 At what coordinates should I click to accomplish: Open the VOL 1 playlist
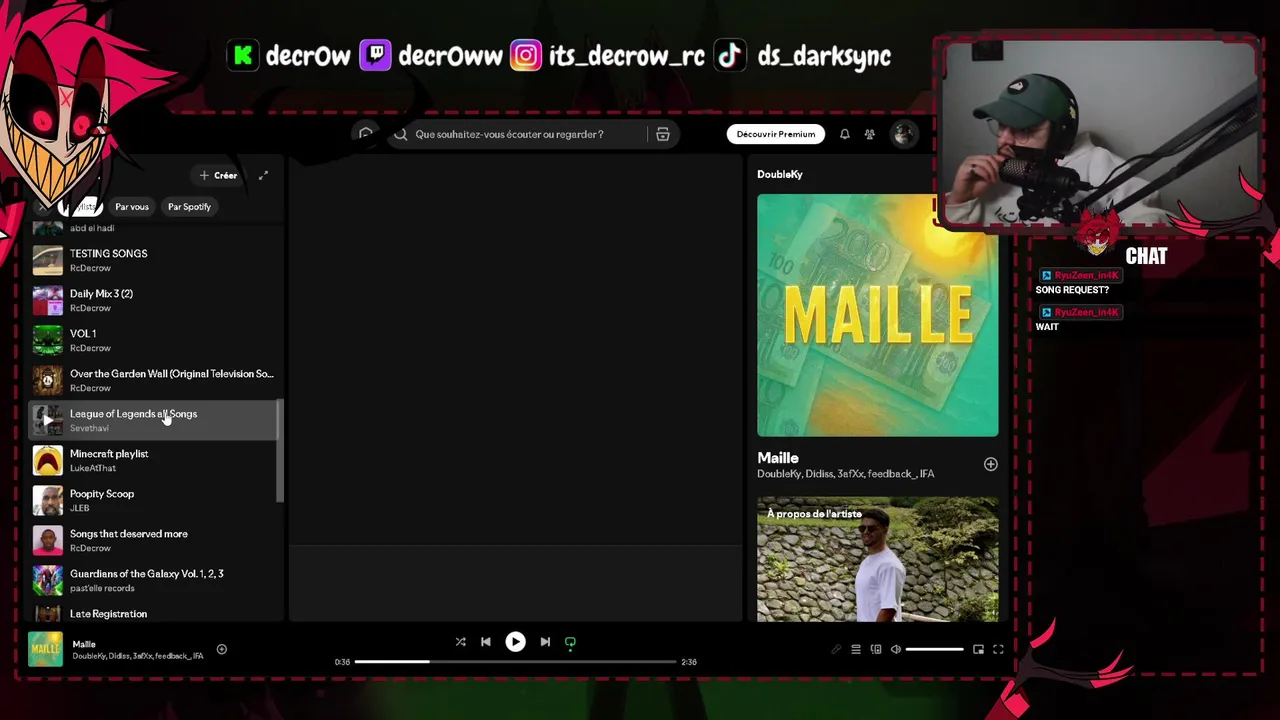[x=153, y=340]
